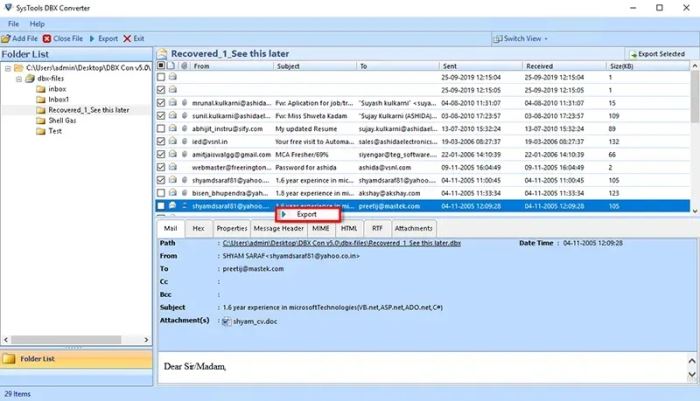
Task: Uncheck the ied@vsnl.in email checkbox
Action: tap(161, 142)
